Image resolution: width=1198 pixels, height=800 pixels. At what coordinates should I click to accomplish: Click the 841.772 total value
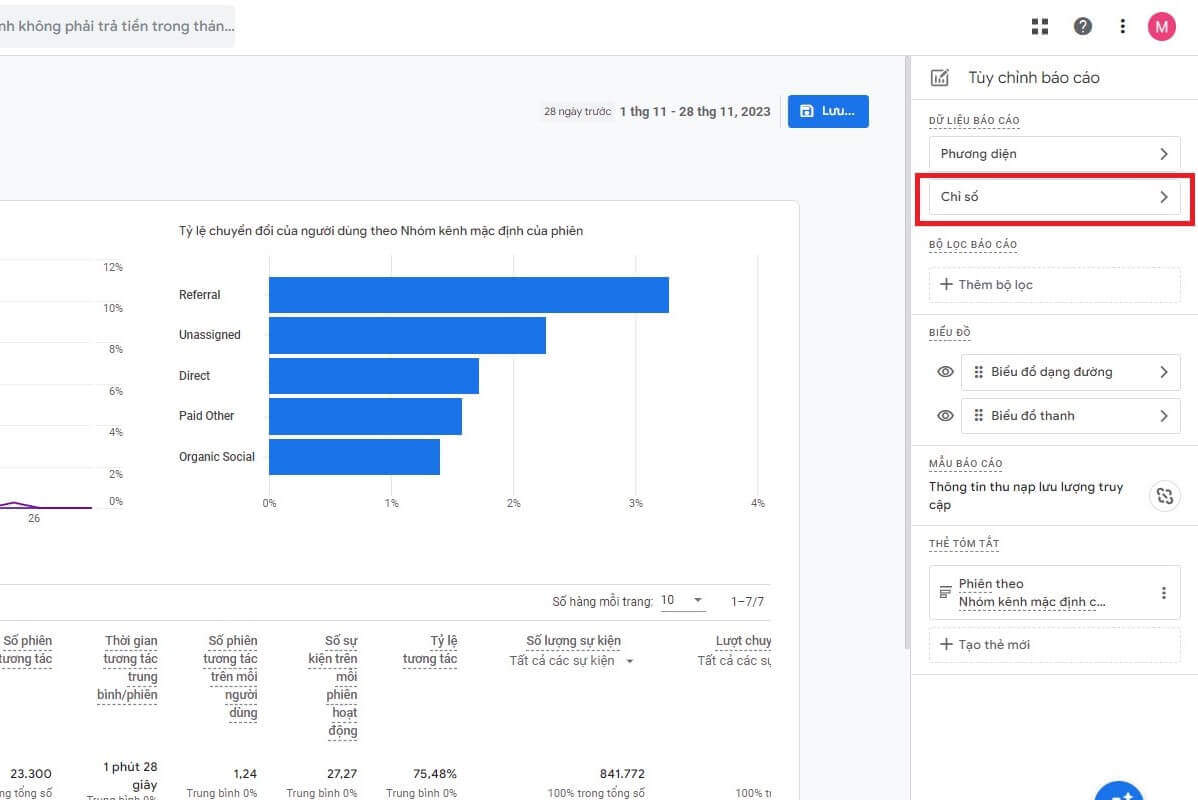(x=622, y=774)
